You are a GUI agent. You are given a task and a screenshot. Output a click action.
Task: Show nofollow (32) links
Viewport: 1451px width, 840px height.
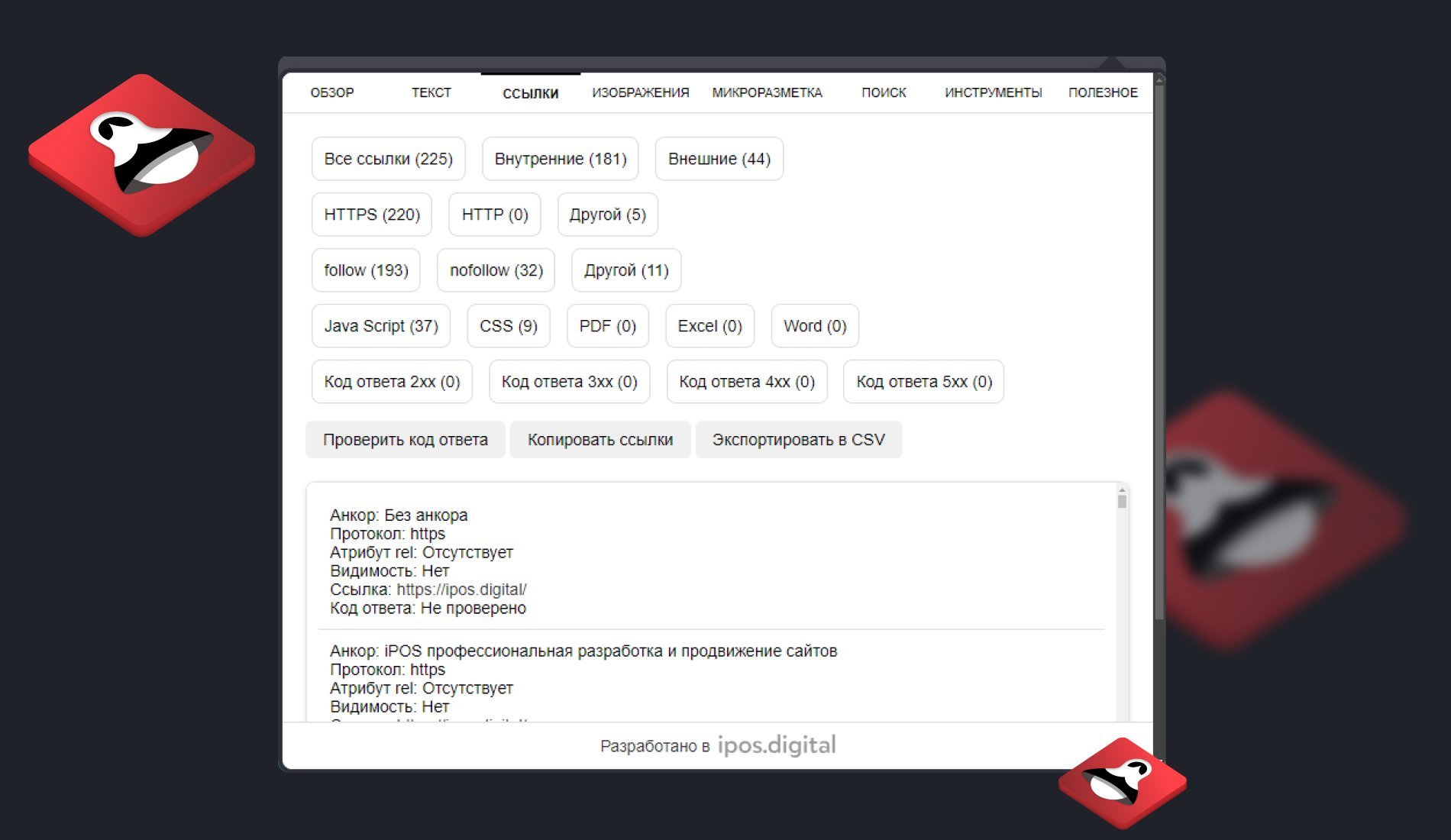tap(496, 270)
